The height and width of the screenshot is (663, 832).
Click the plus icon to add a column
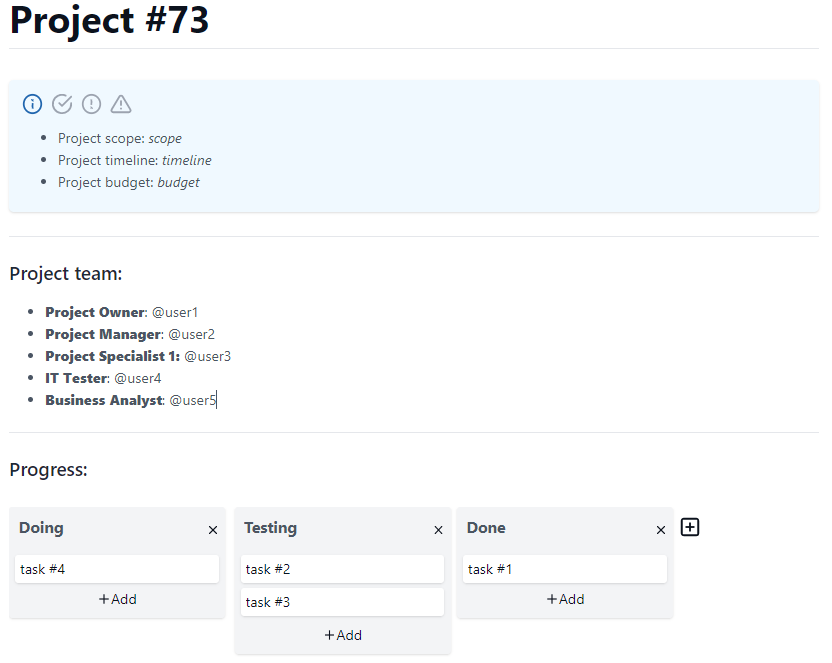tap(690, 527)
